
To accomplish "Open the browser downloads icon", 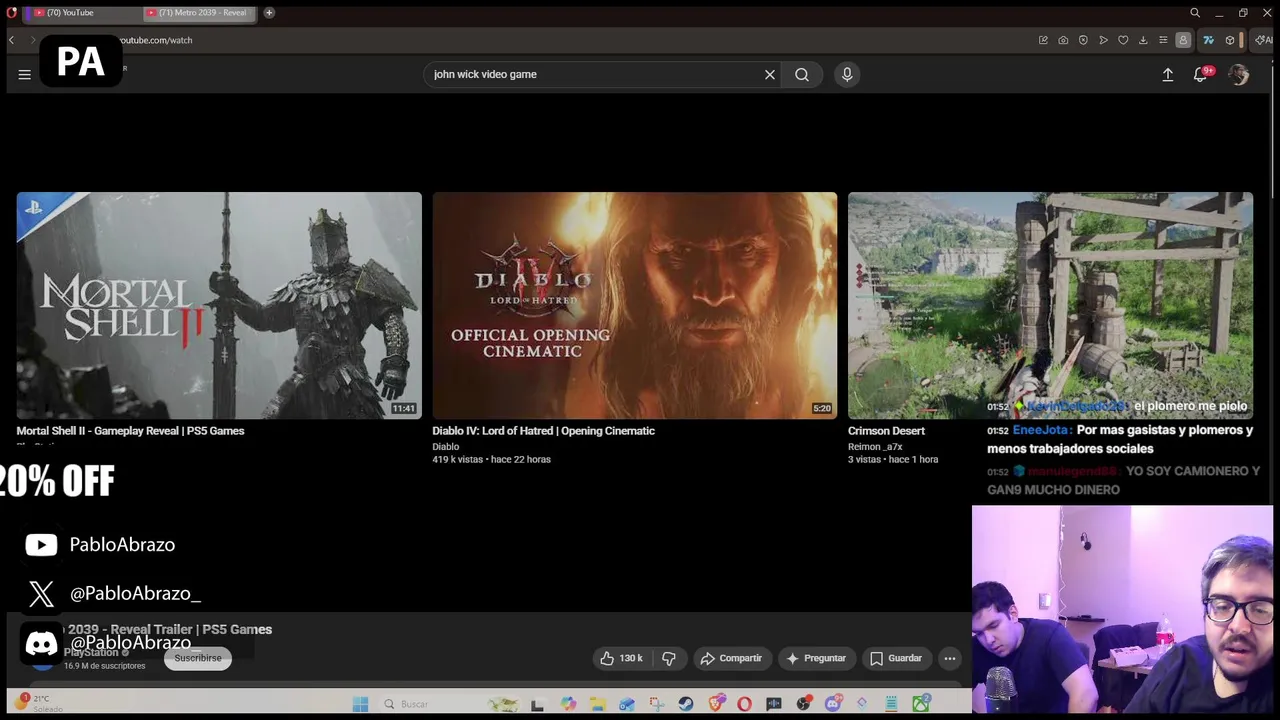I will point(1143,40).
